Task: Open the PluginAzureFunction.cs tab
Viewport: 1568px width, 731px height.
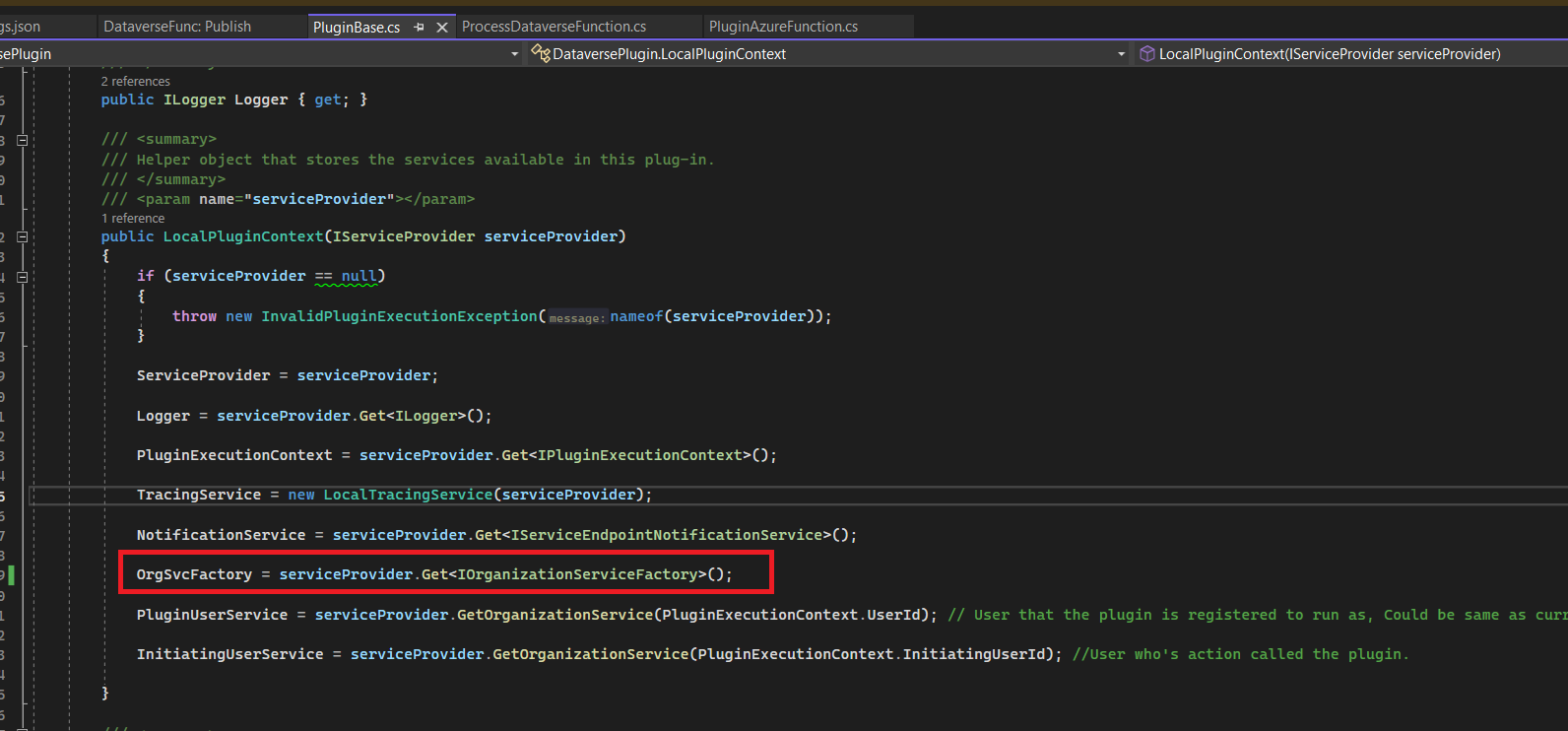Action: [783, 27]
